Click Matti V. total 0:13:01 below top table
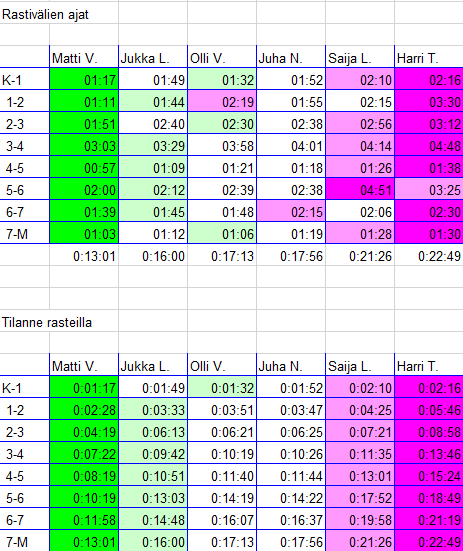Screen dimensions: 463x551 pyautogui.click(x=84, y=256)
